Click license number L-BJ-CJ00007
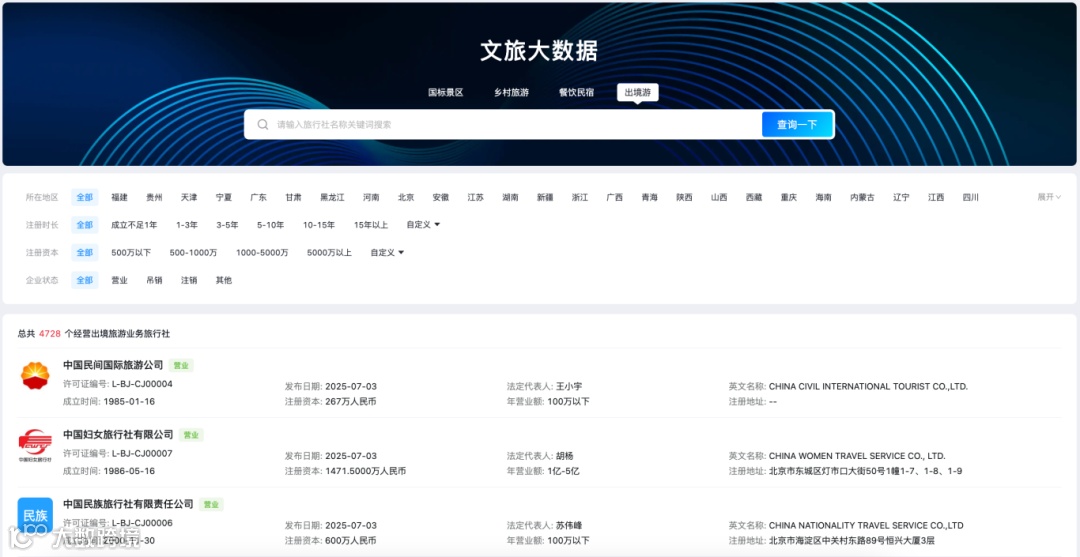 tap(142, 454)
